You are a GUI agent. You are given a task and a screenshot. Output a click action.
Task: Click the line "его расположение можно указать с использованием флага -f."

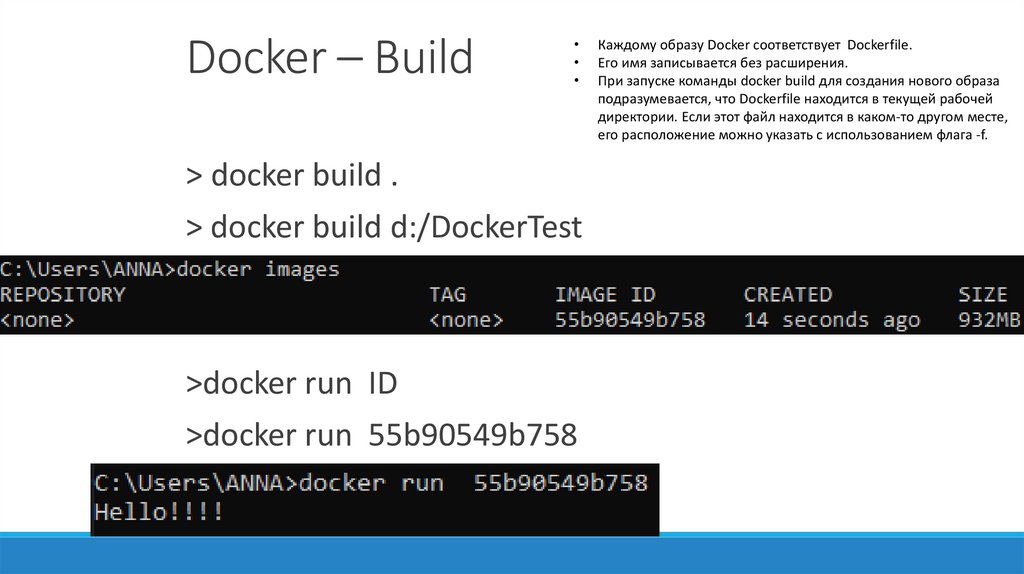point(792,135)
